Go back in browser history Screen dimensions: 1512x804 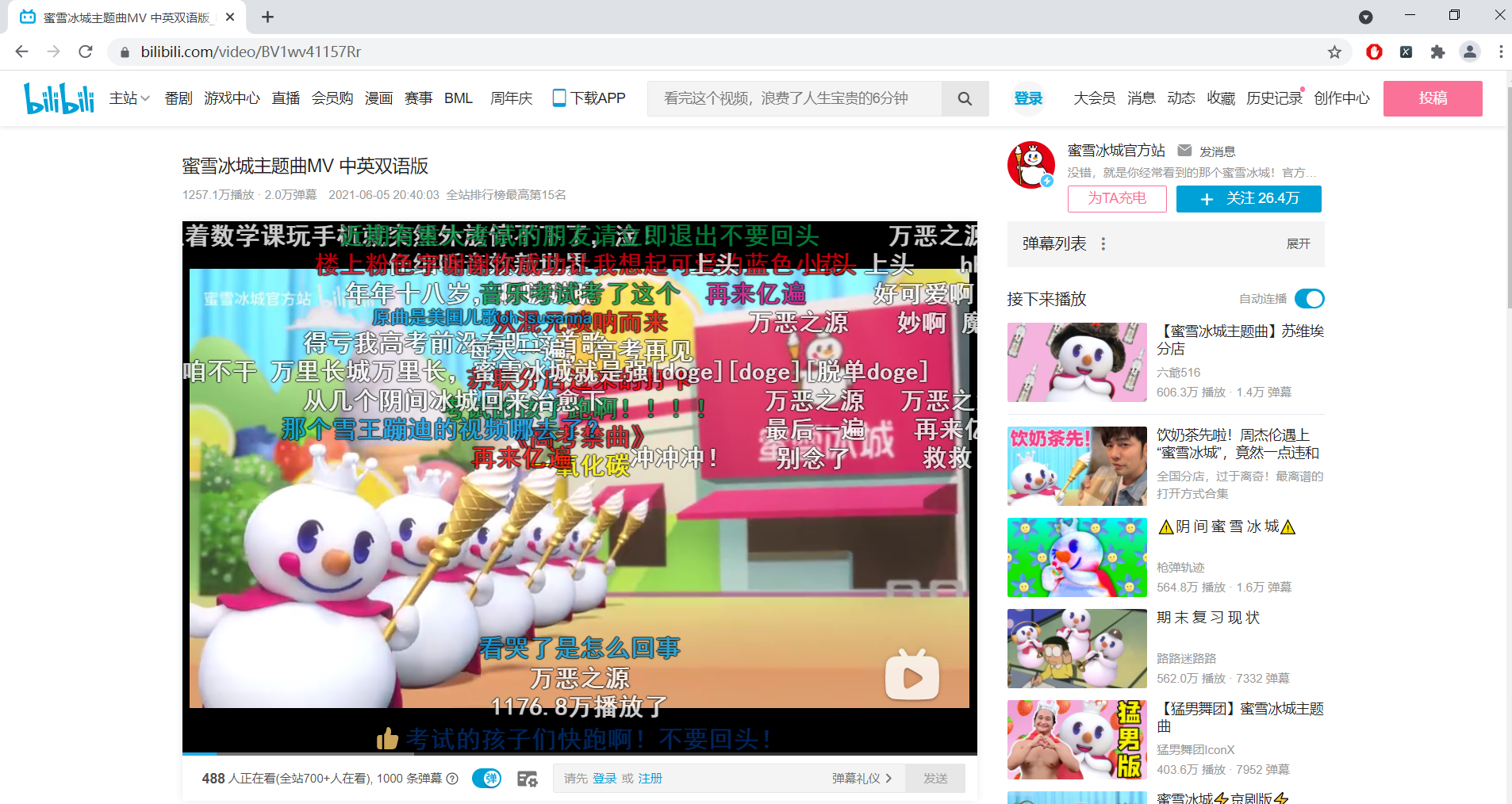22,52
